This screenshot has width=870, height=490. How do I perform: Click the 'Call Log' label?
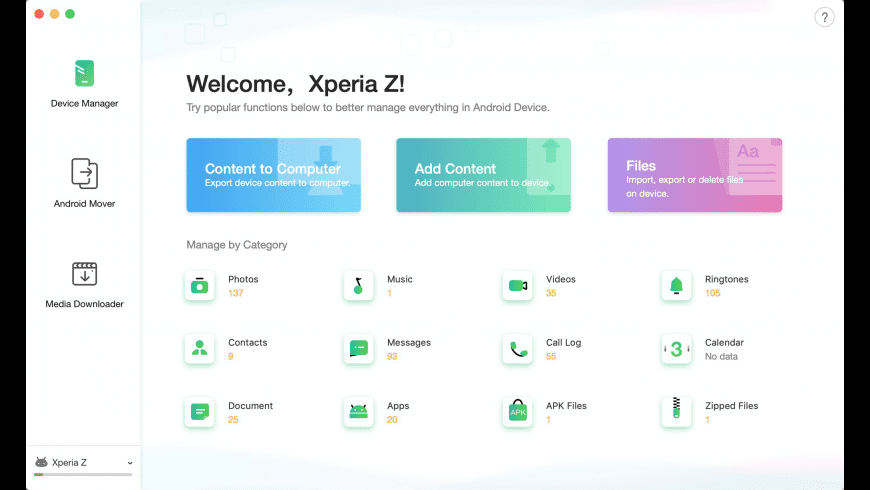click(563, 342)
